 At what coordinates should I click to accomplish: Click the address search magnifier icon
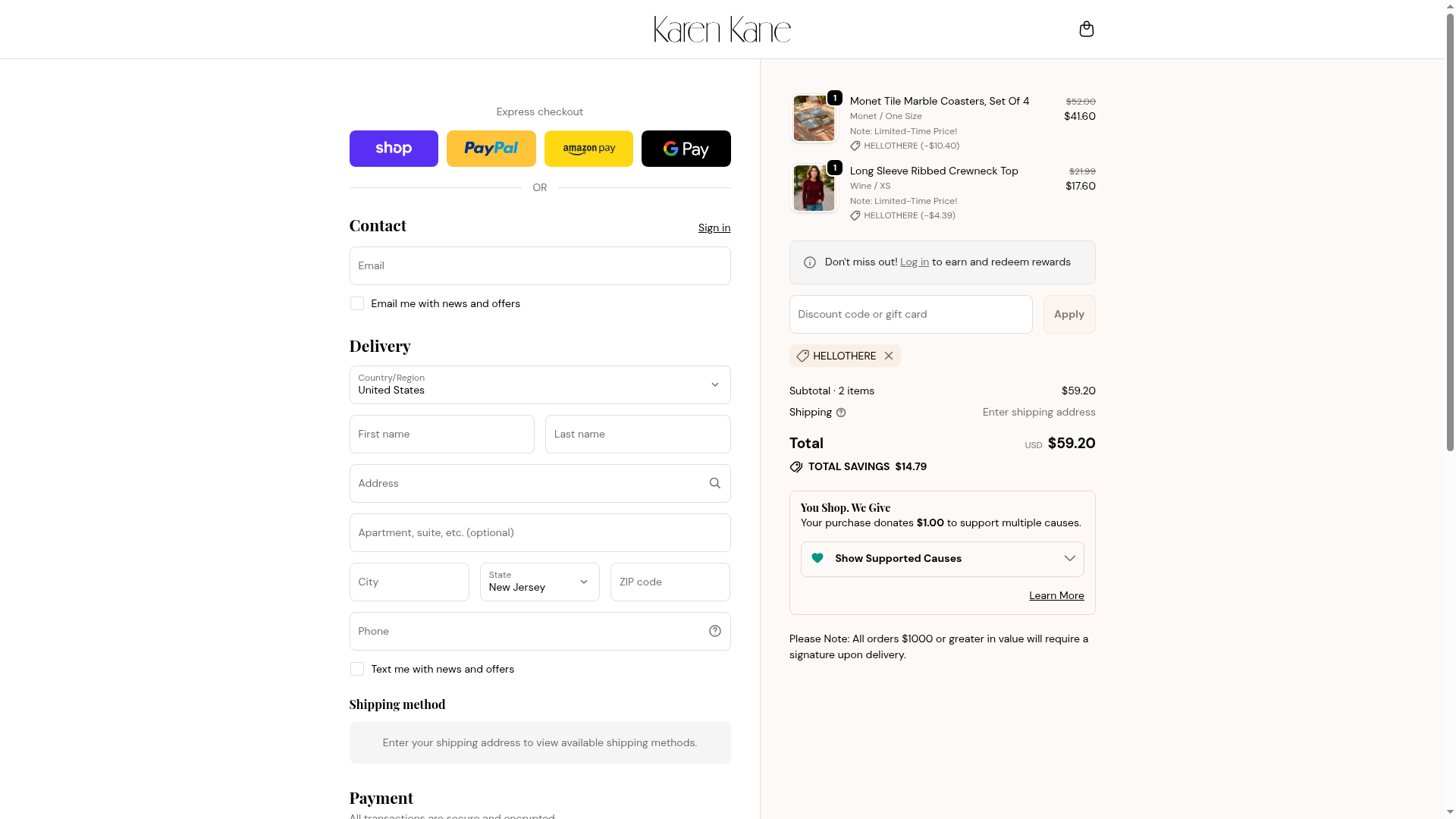[714, 483]
